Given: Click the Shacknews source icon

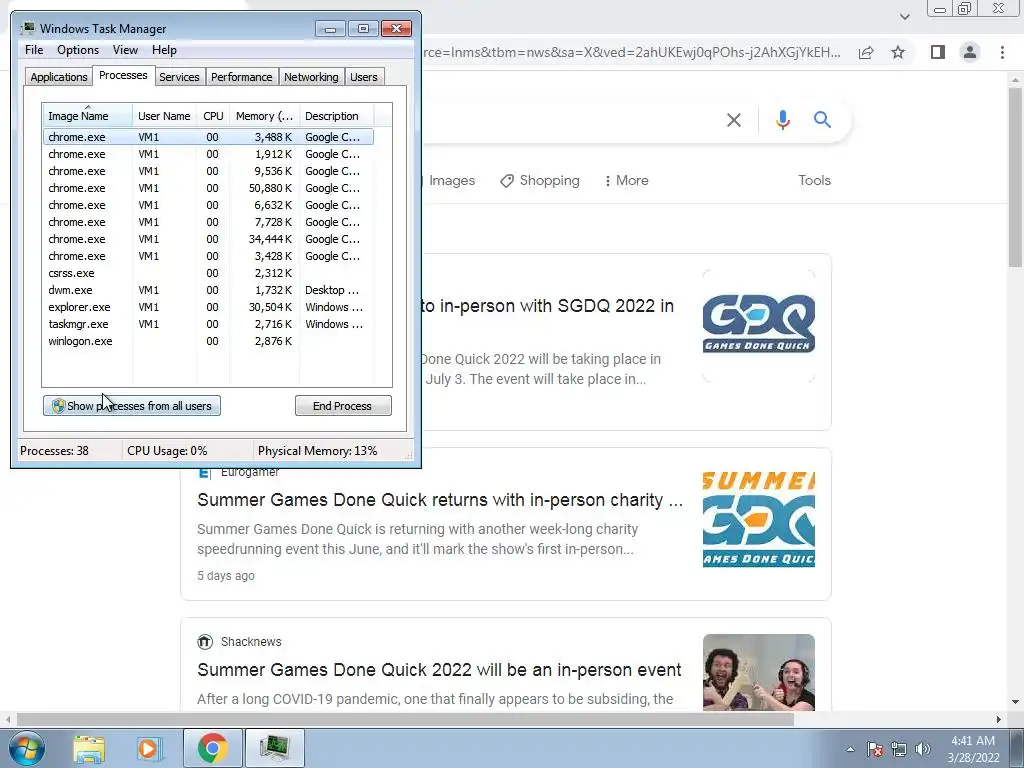Looking at the screenshot, I should 205,641.
